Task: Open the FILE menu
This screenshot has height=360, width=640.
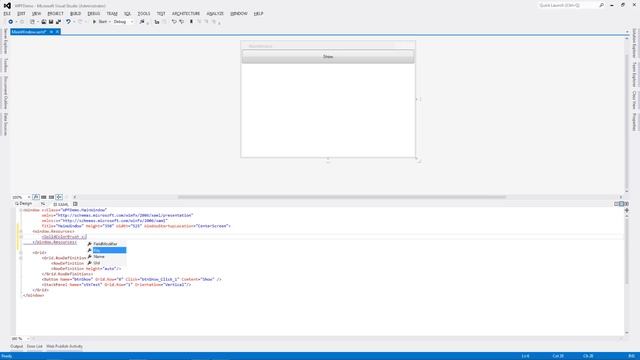Action: pos(7,13)
